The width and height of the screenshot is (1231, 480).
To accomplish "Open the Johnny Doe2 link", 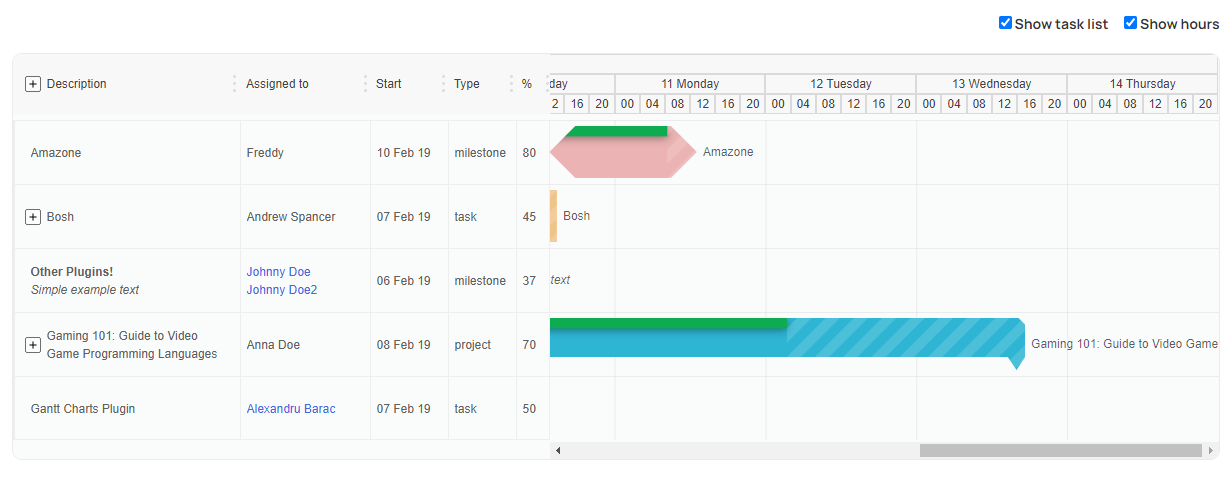I will click(282, 290).
